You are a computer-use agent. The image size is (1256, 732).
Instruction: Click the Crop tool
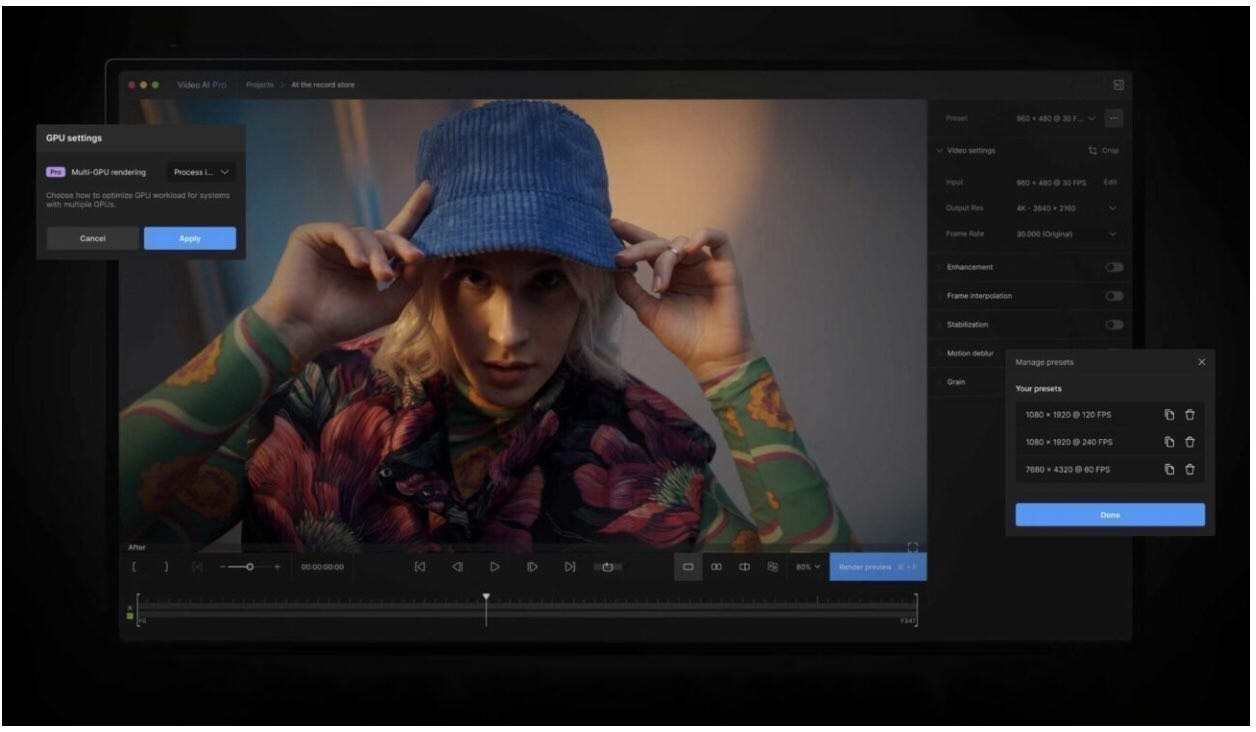1104,151
